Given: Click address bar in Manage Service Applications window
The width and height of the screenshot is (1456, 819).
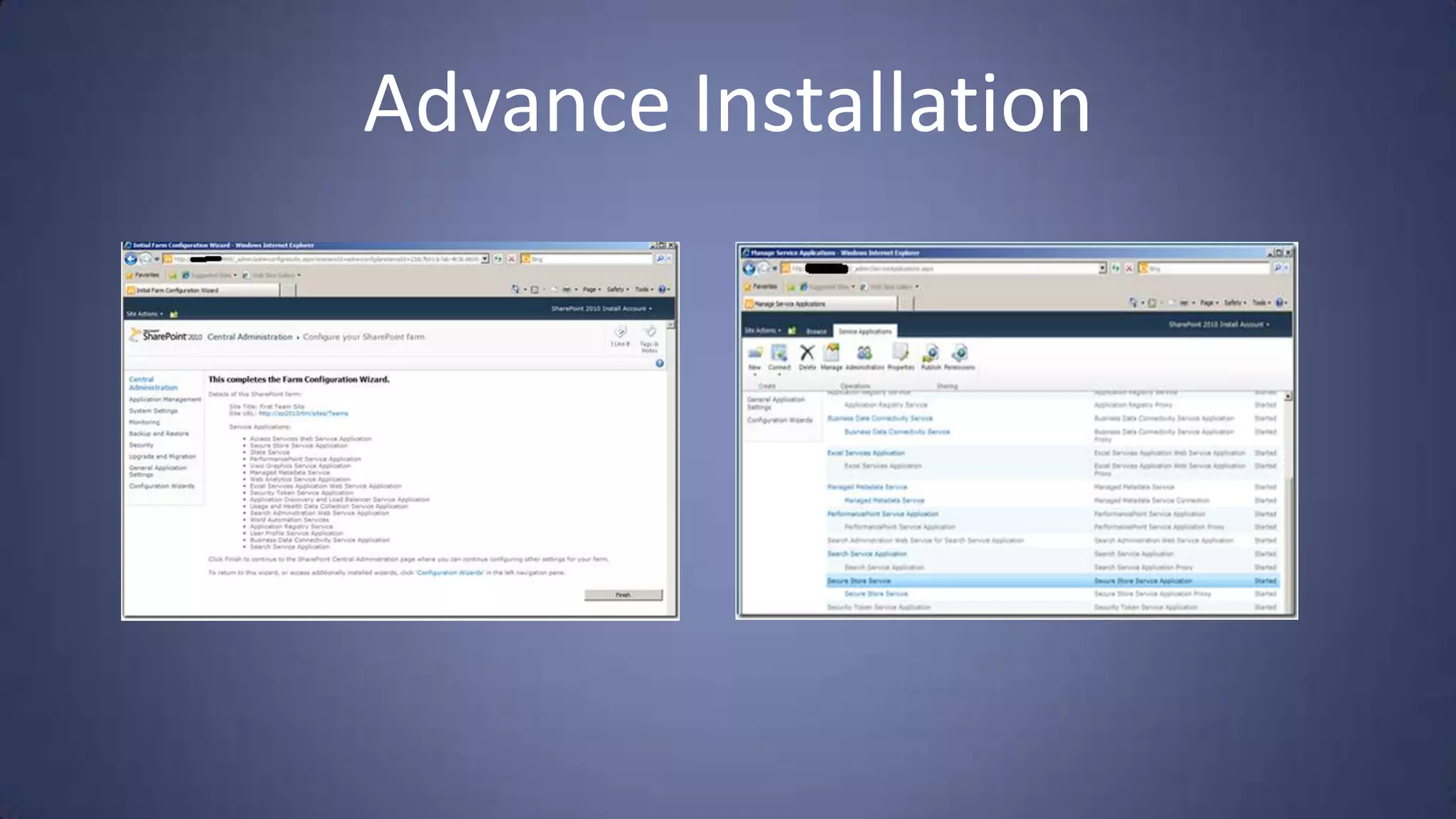Looking at the screenshot, I should pyautogui.click(x=944, y=268).
